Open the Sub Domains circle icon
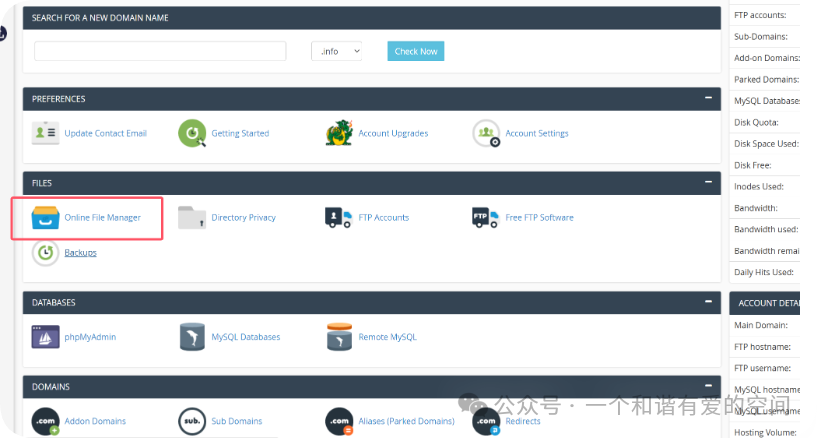The width and height of the screenshot is (817, 438). coord(192,421)
